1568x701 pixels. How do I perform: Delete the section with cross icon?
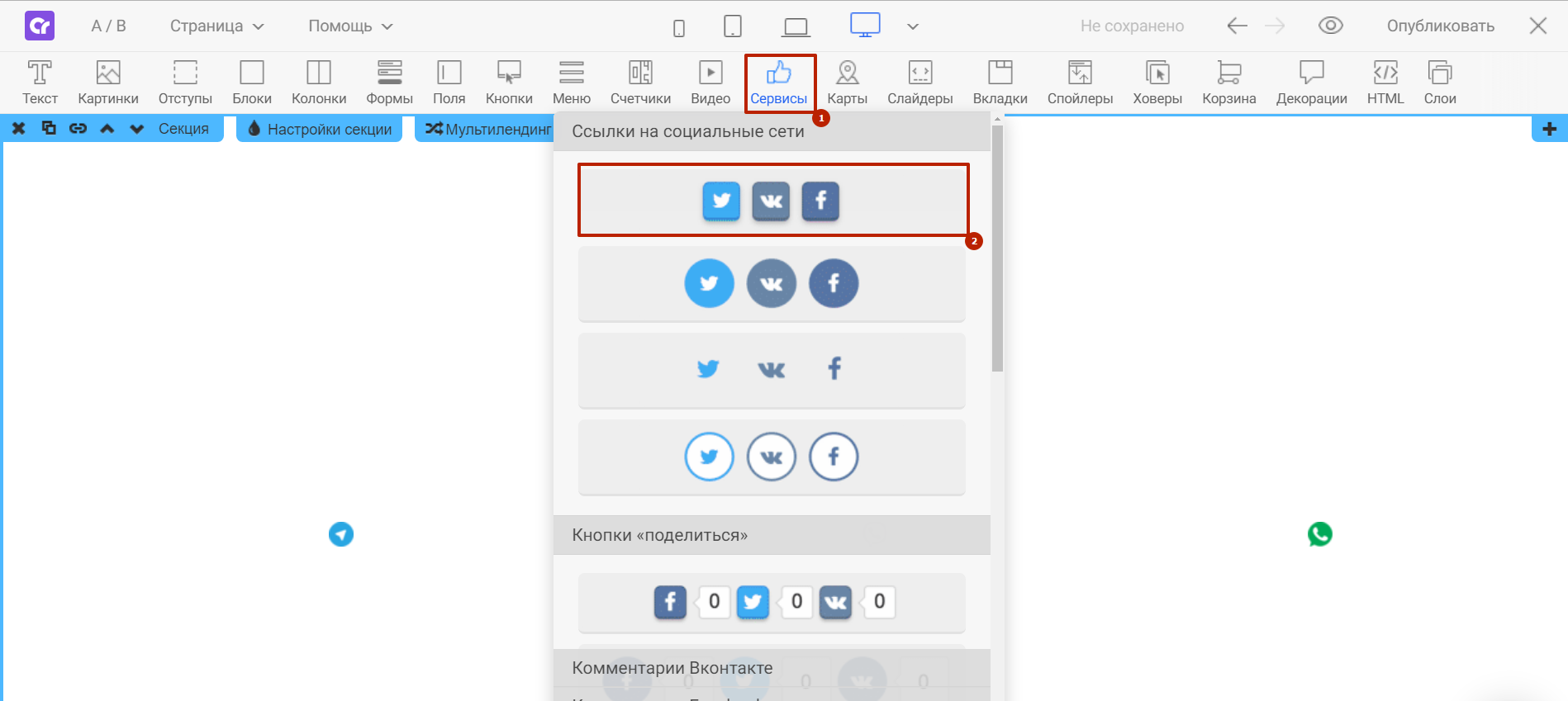pos(19,129)
